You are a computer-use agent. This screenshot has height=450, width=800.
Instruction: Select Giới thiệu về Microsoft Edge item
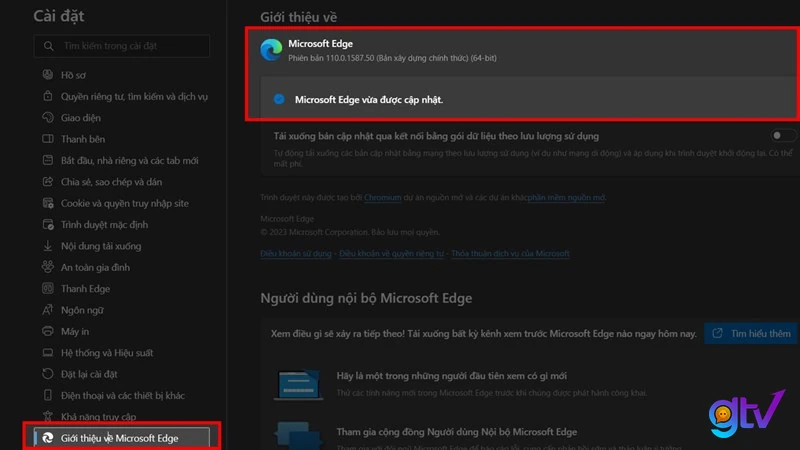point(121,438)
